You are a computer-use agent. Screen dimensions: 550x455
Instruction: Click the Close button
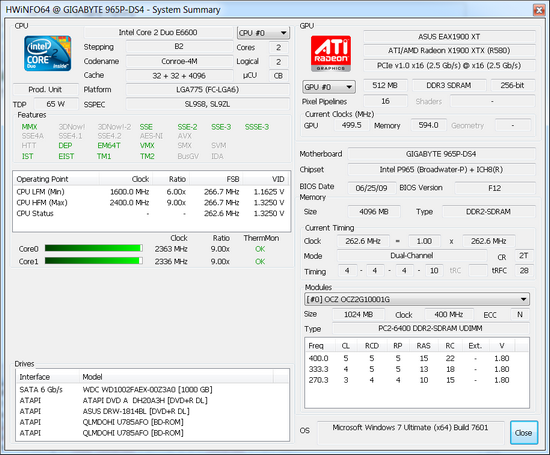[524, 433]
